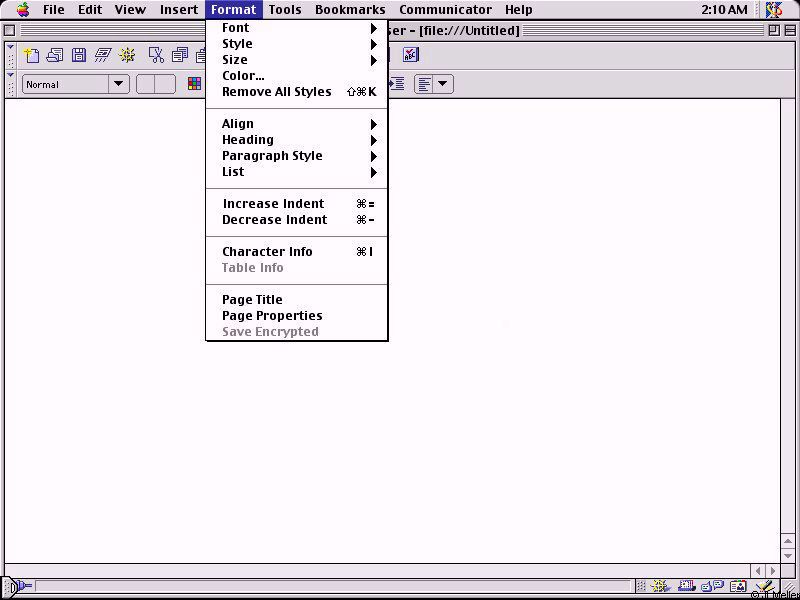Click the text color swatch grid icon
This screenshot has height=600, width=800.
195,85
